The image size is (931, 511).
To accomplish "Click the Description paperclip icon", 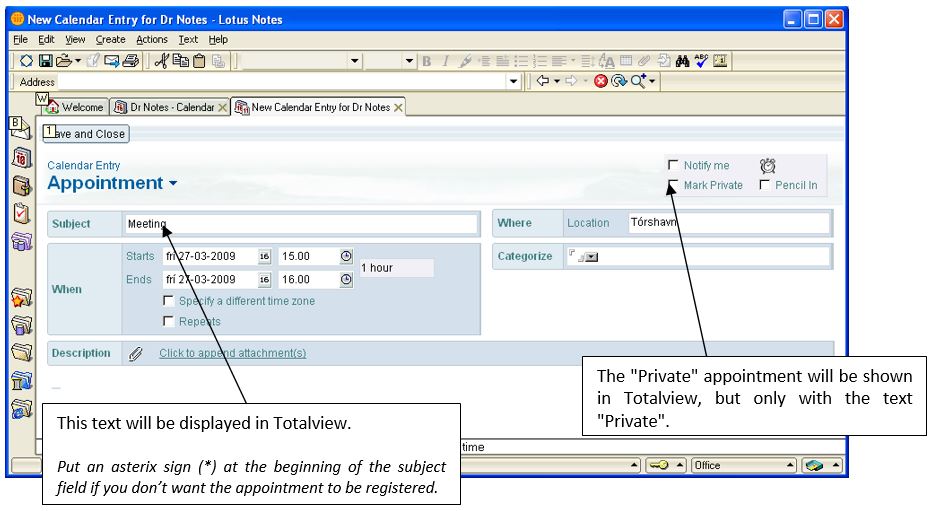I will [136, 354].
